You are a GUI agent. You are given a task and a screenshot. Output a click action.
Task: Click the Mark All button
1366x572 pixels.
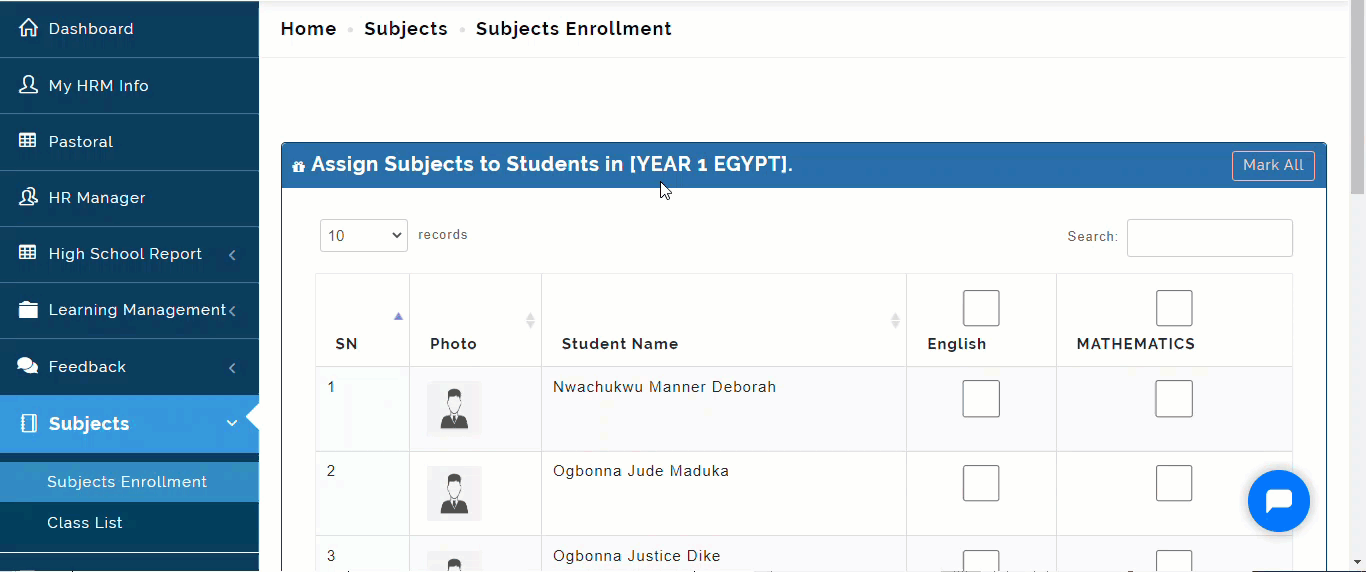1273,165
